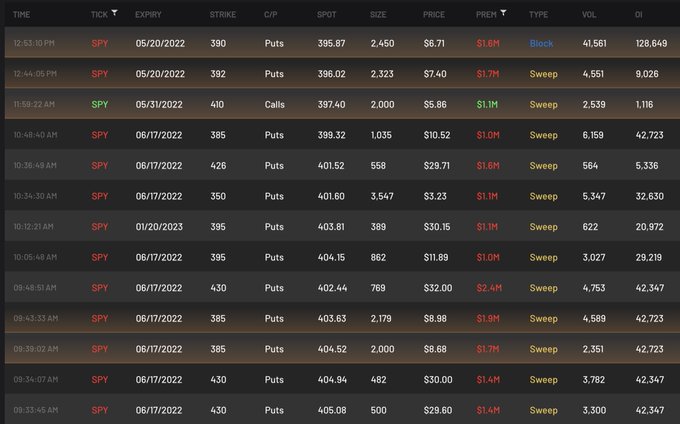680x424 pixels.
Task: Click size value 3,547
Action: coord(382,196)
